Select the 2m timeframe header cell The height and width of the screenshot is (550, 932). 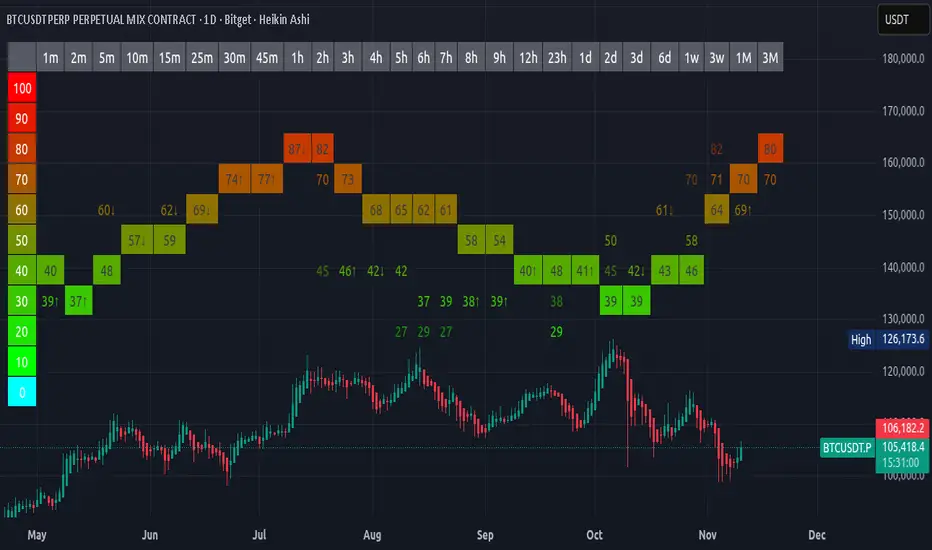[78, 58]
